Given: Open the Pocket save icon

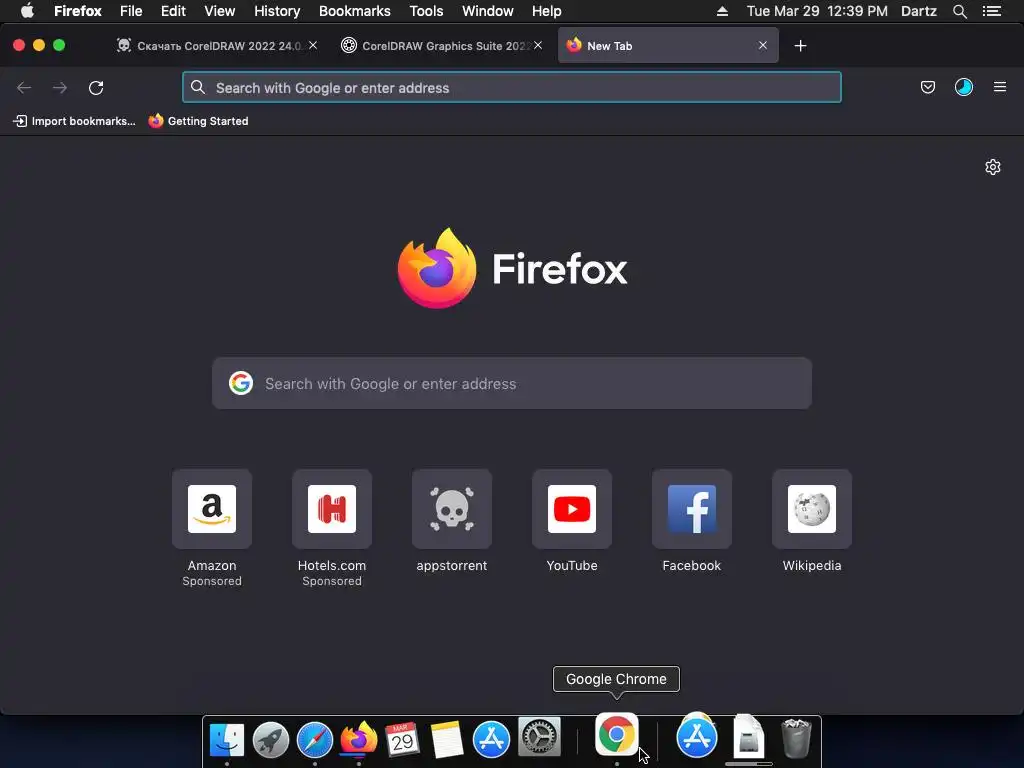Looking at the screenshot, I should pos(927,87).
